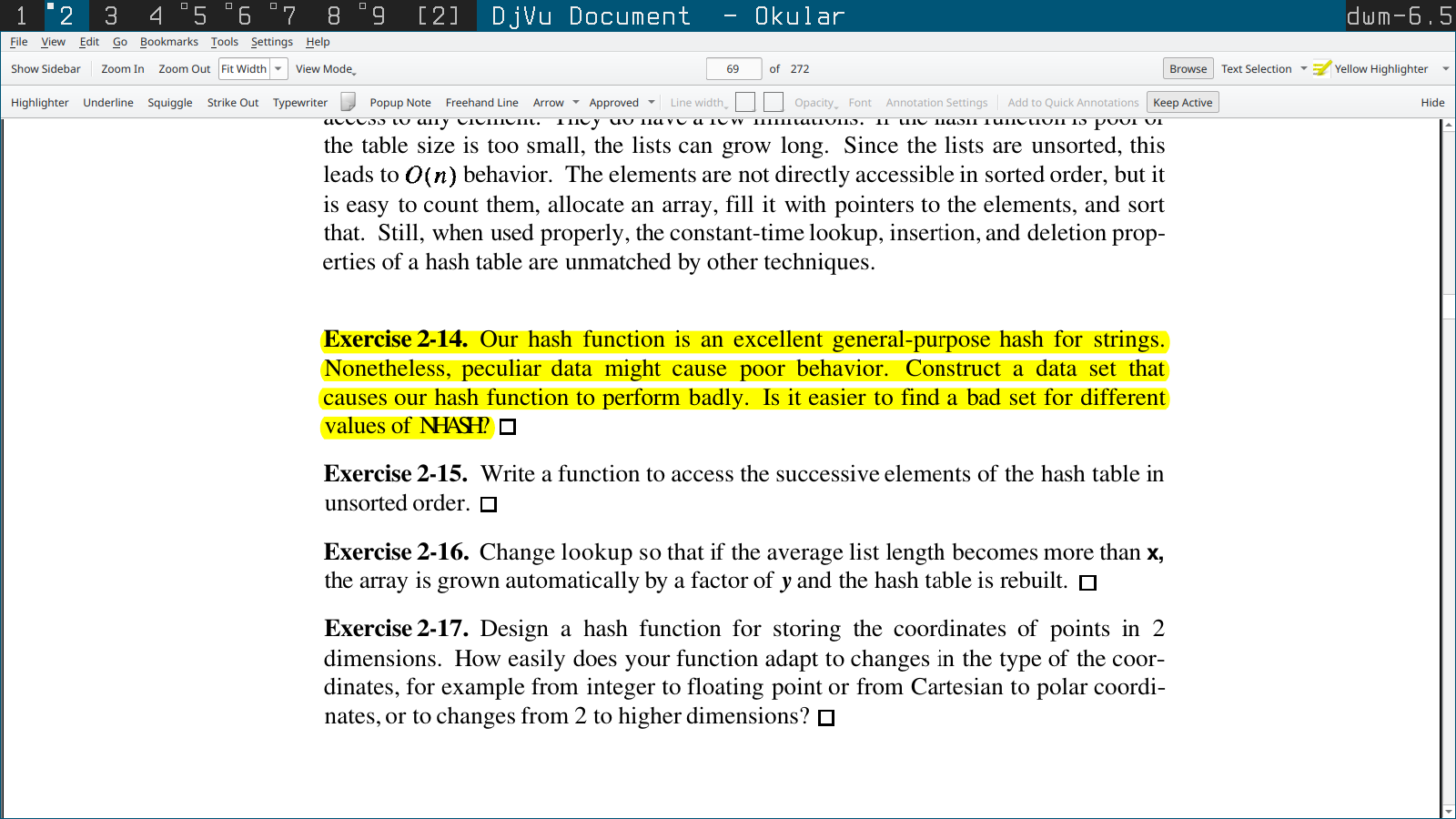Click Zoom In
The width and height of the screenshot is (1456, 819).
coord(122,69)
